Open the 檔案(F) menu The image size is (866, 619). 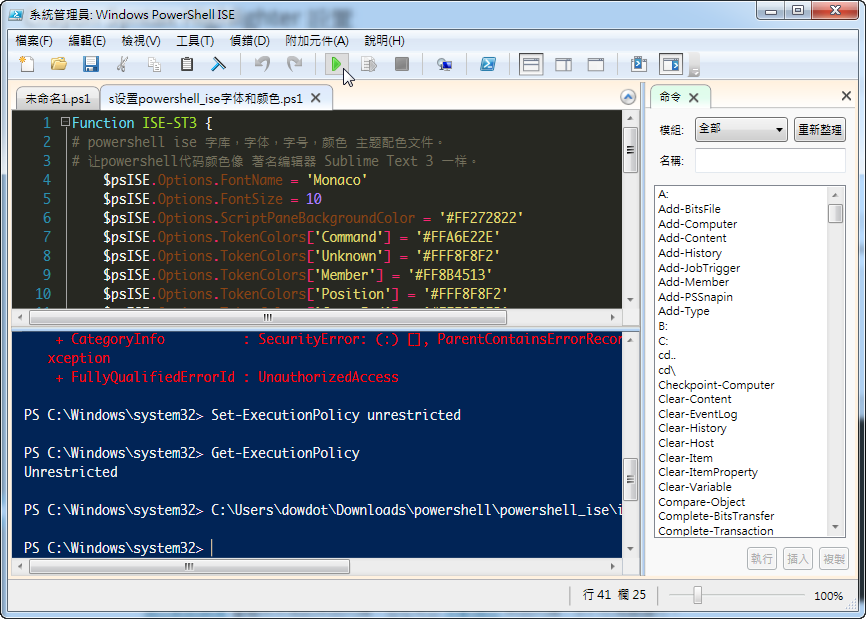(34, 40)
